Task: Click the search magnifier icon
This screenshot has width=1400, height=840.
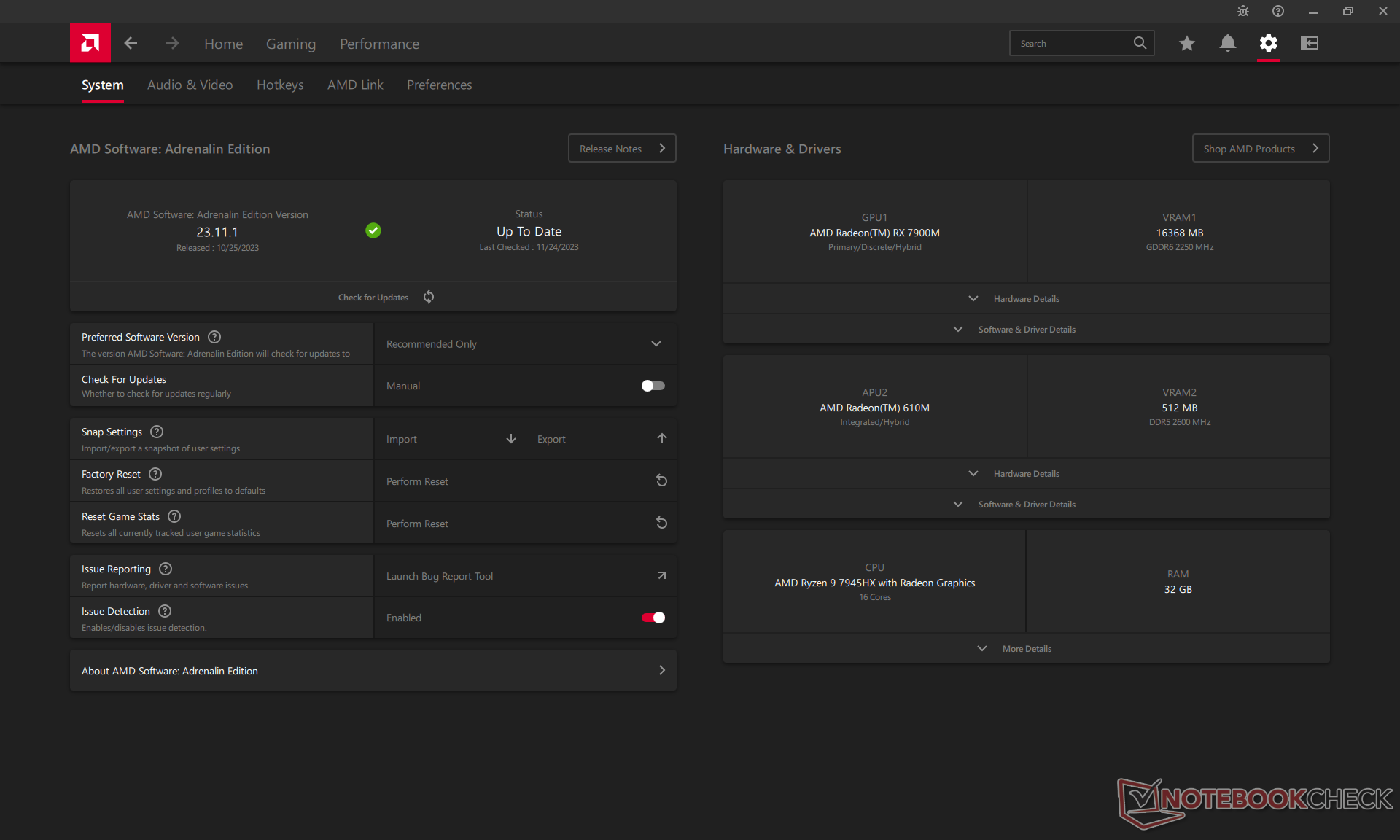Action: click(x=1140, y=43)
